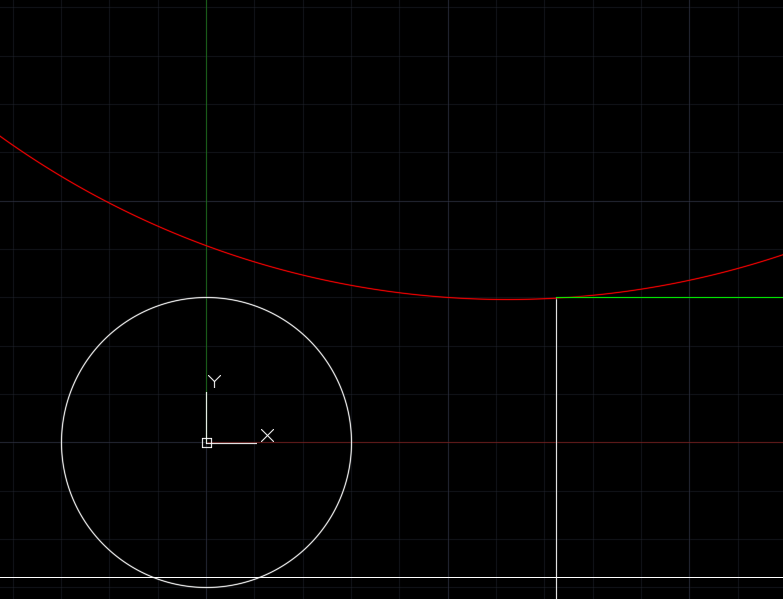Click the X axis label of UCS icon

[267, 435]
